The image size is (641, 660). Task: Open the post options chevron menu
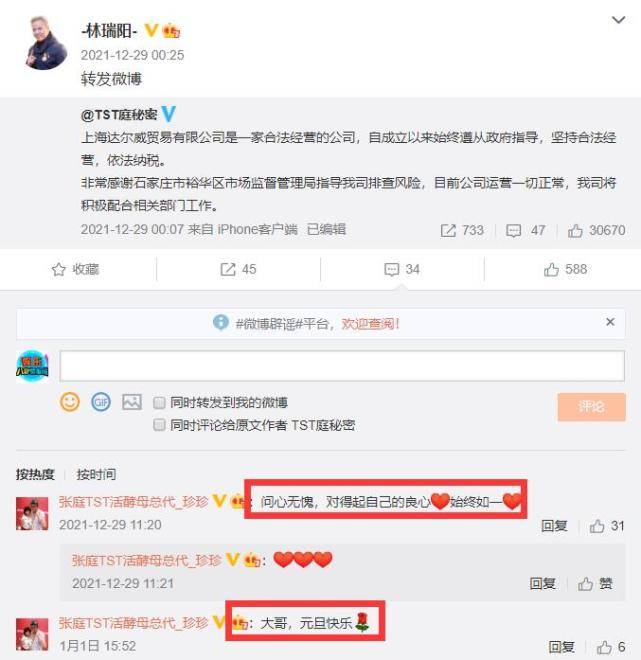coord(618,20)
